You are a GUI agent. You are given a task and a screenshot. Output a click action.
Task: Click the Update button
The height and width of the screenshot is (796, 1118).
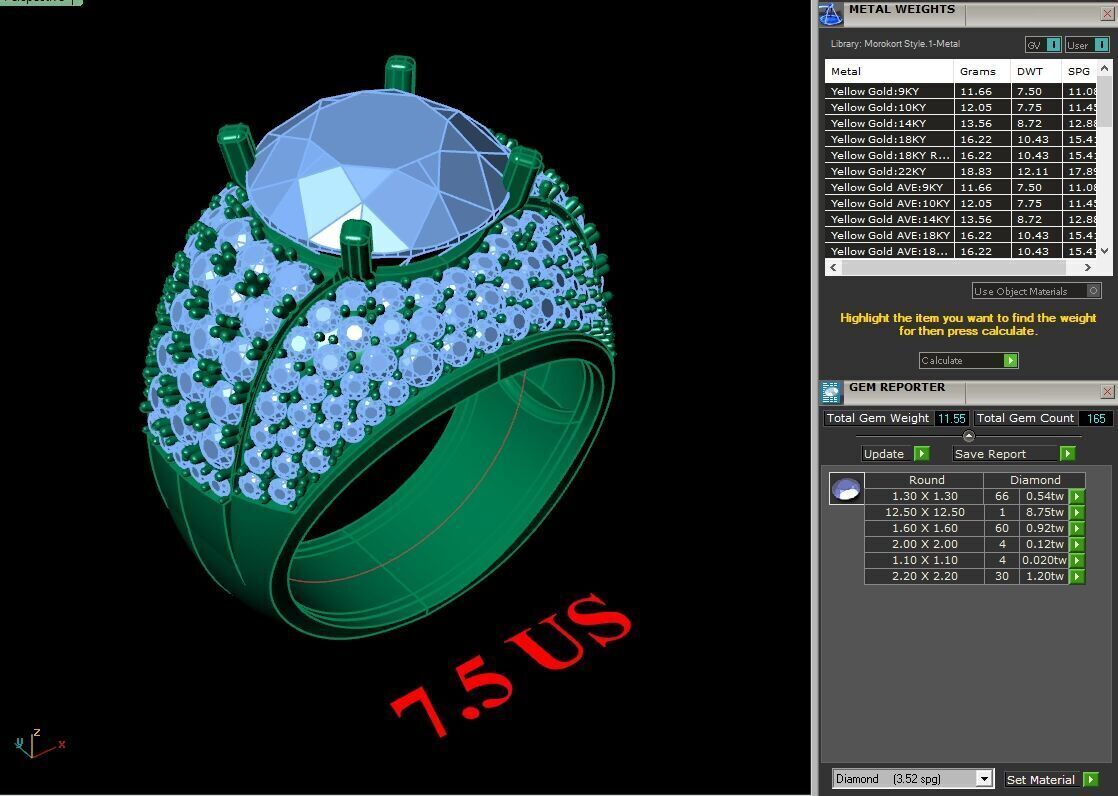pyautogui.click(x=896, y=454)
